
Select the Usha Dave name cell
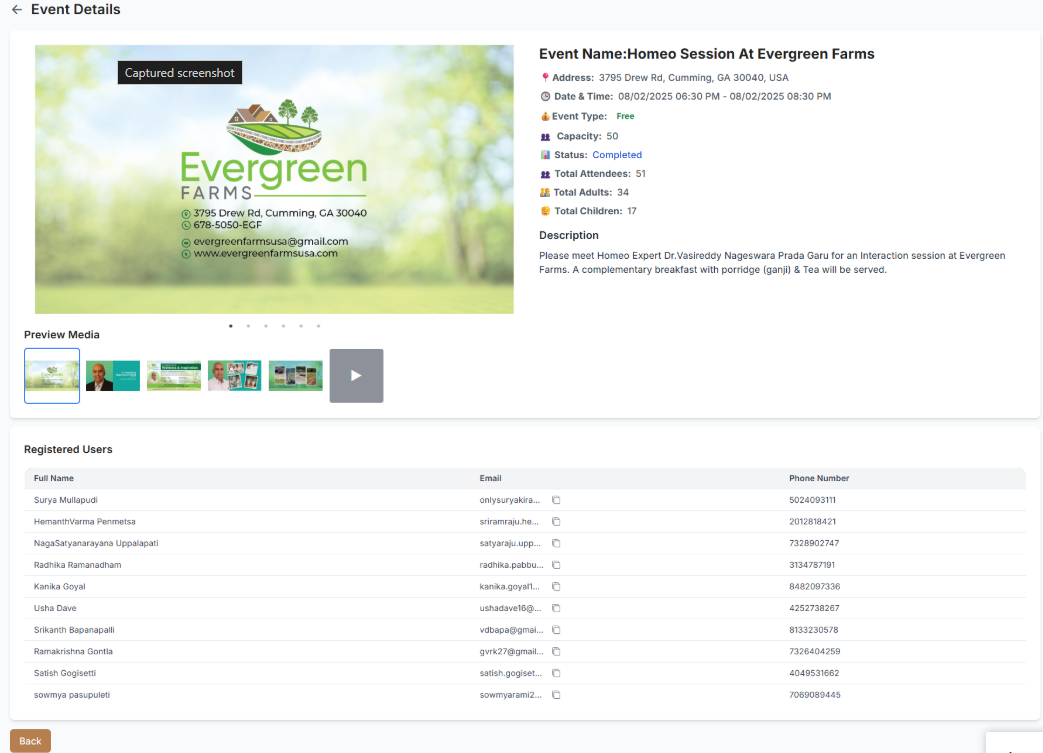(x=55, y=608)
